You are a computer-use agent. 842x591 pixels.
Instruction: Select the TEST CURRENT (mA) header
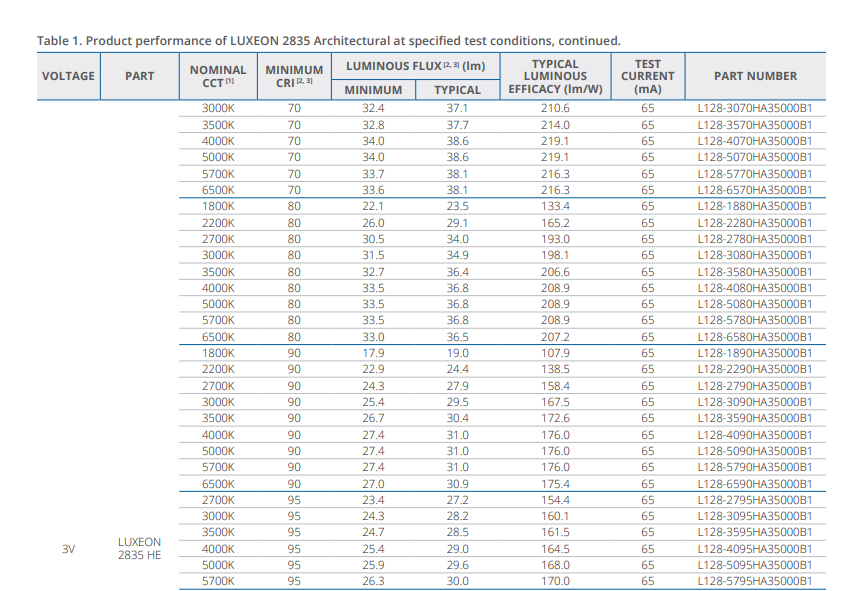tap(647, 76)
